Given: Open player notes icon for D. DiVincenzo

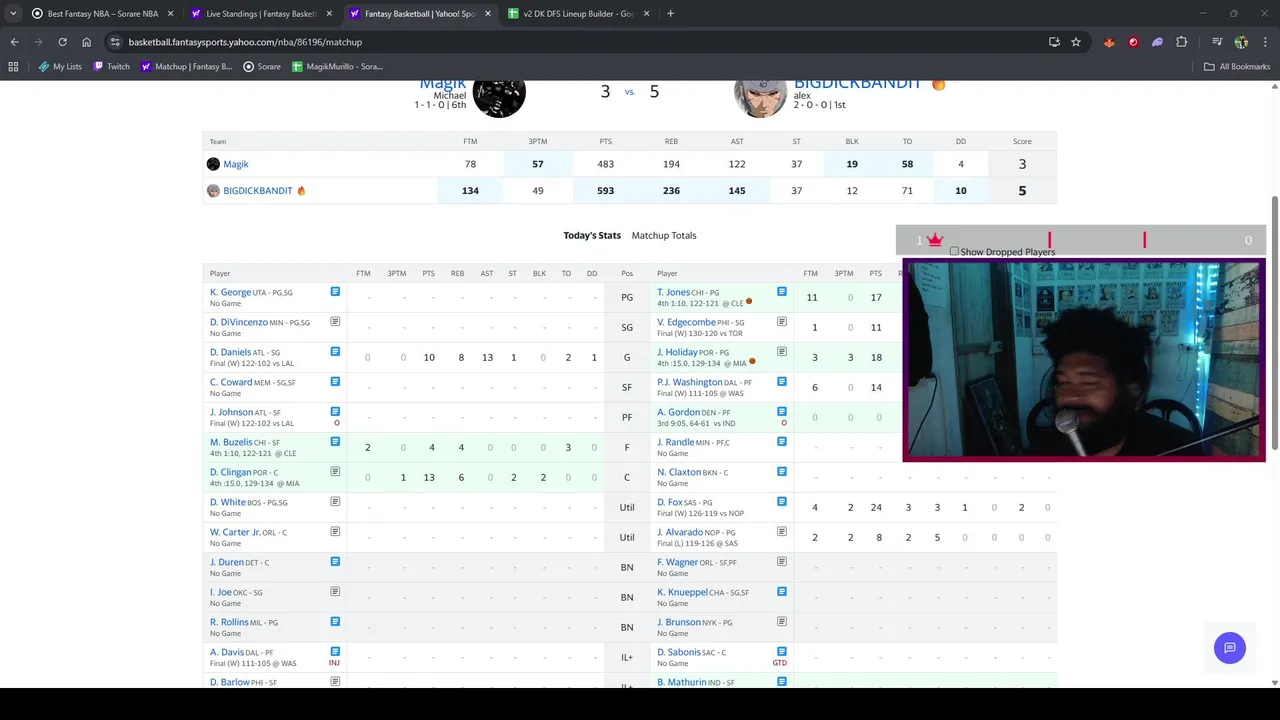Looking at the screenshot, I should [335, 322].
